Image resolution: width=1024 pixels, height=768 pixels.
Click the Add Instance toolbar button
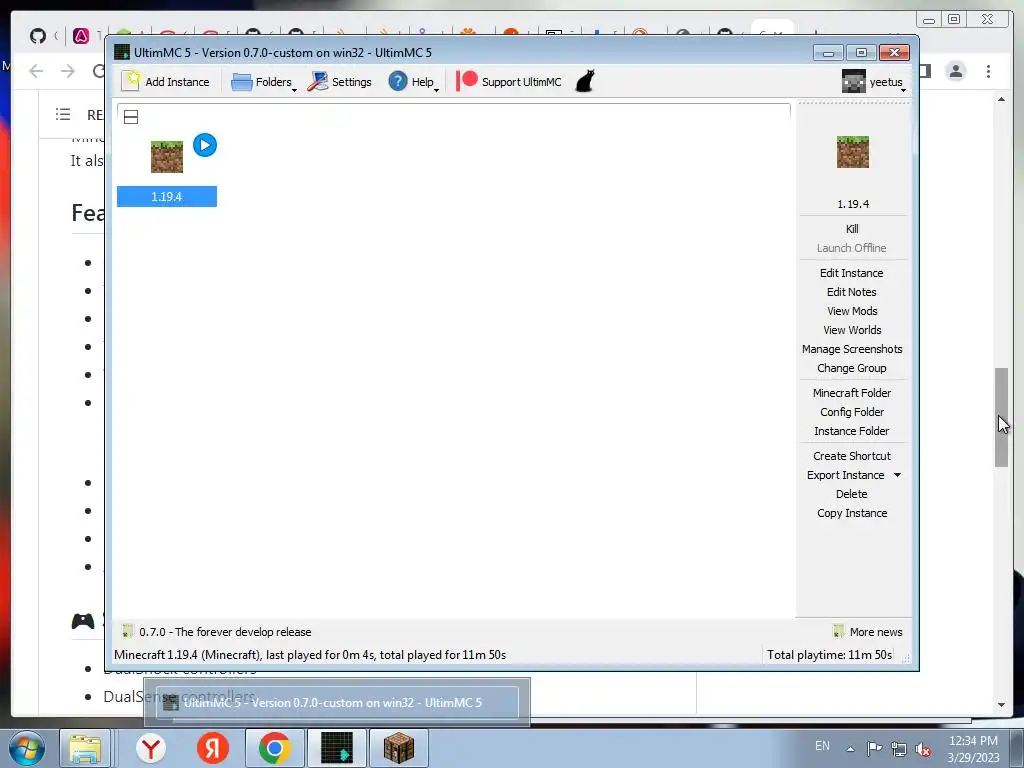click(x=166, y=82)
